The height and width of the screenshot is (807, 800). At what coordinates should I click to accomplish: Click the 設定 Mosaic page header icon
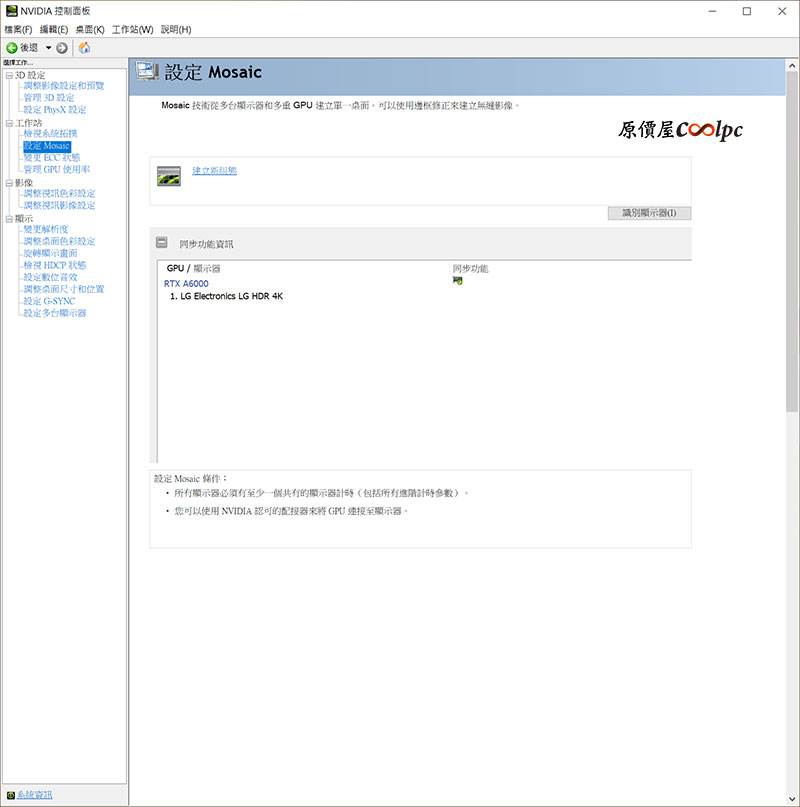coord(147,72)
